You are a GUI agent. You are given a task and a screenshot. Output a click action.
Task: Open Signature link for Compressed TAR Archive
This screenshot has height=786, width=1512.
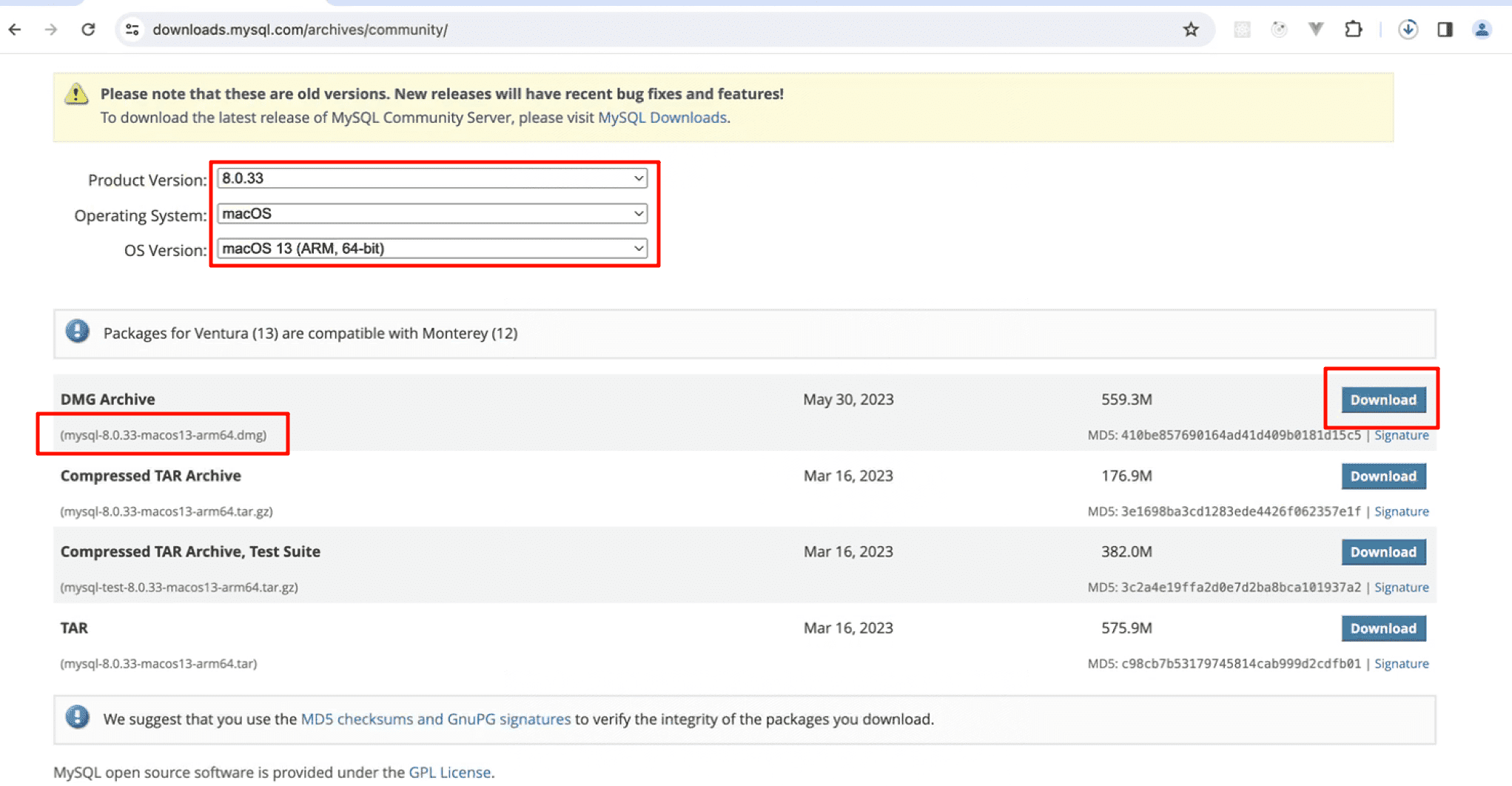(x=1401, y=511)
